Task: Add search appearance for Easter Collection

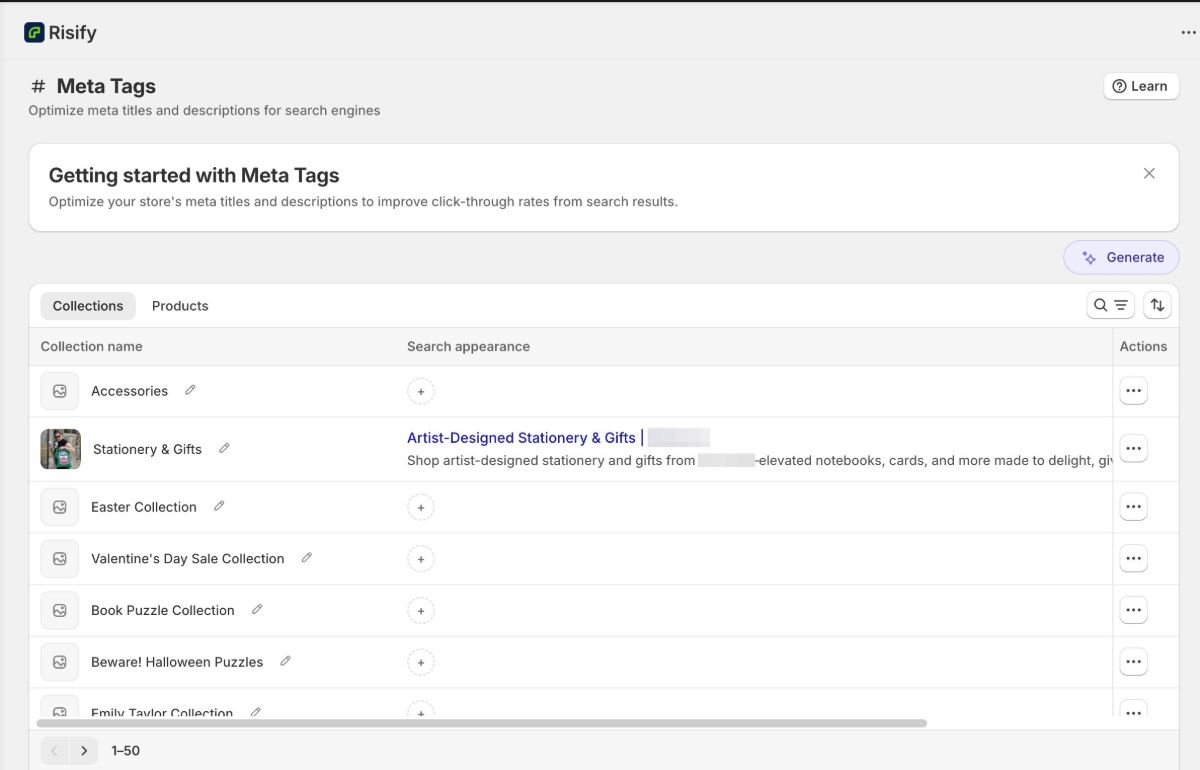Action: click(x=421, y=507)
